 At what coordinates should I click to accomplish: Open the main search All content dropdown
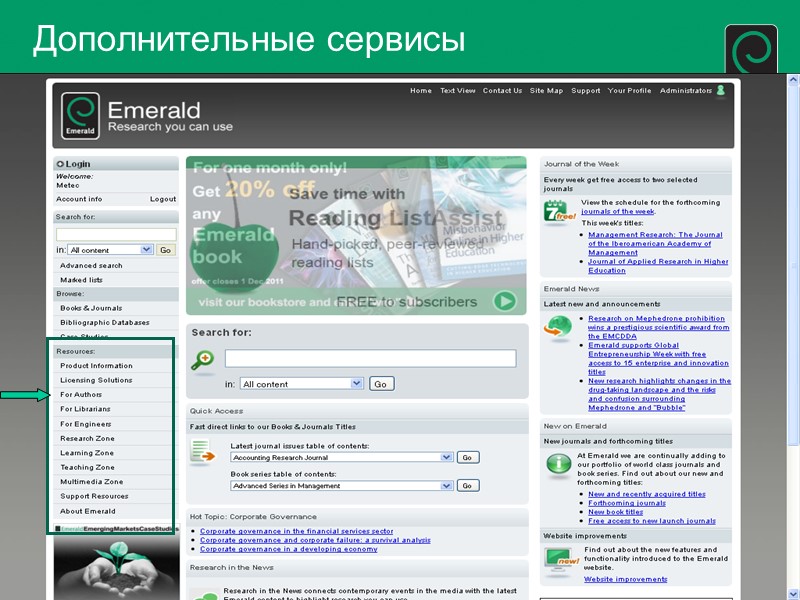[x=302, y=384]
